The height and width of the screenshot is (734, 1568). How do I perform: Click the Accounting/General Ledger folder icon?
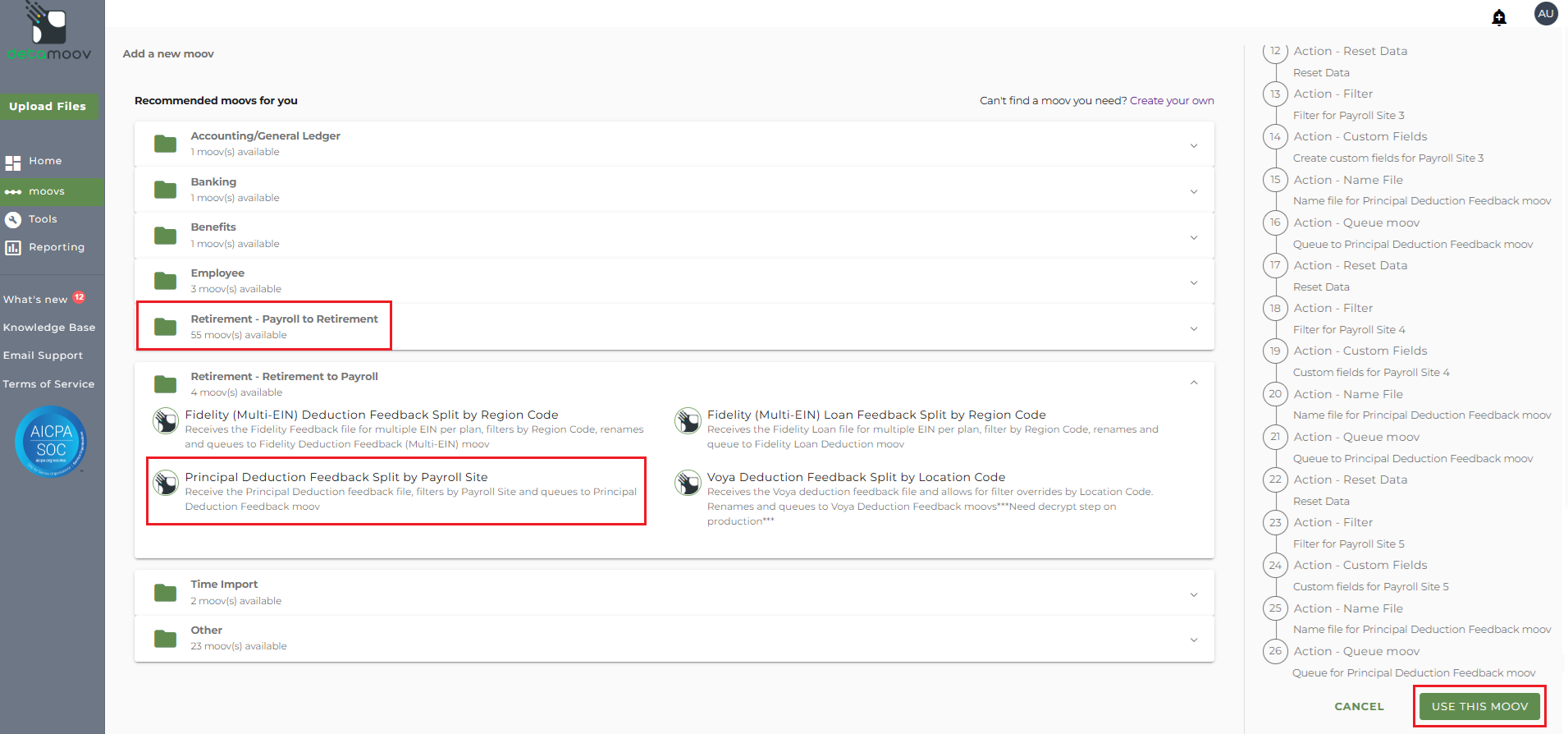166,144
